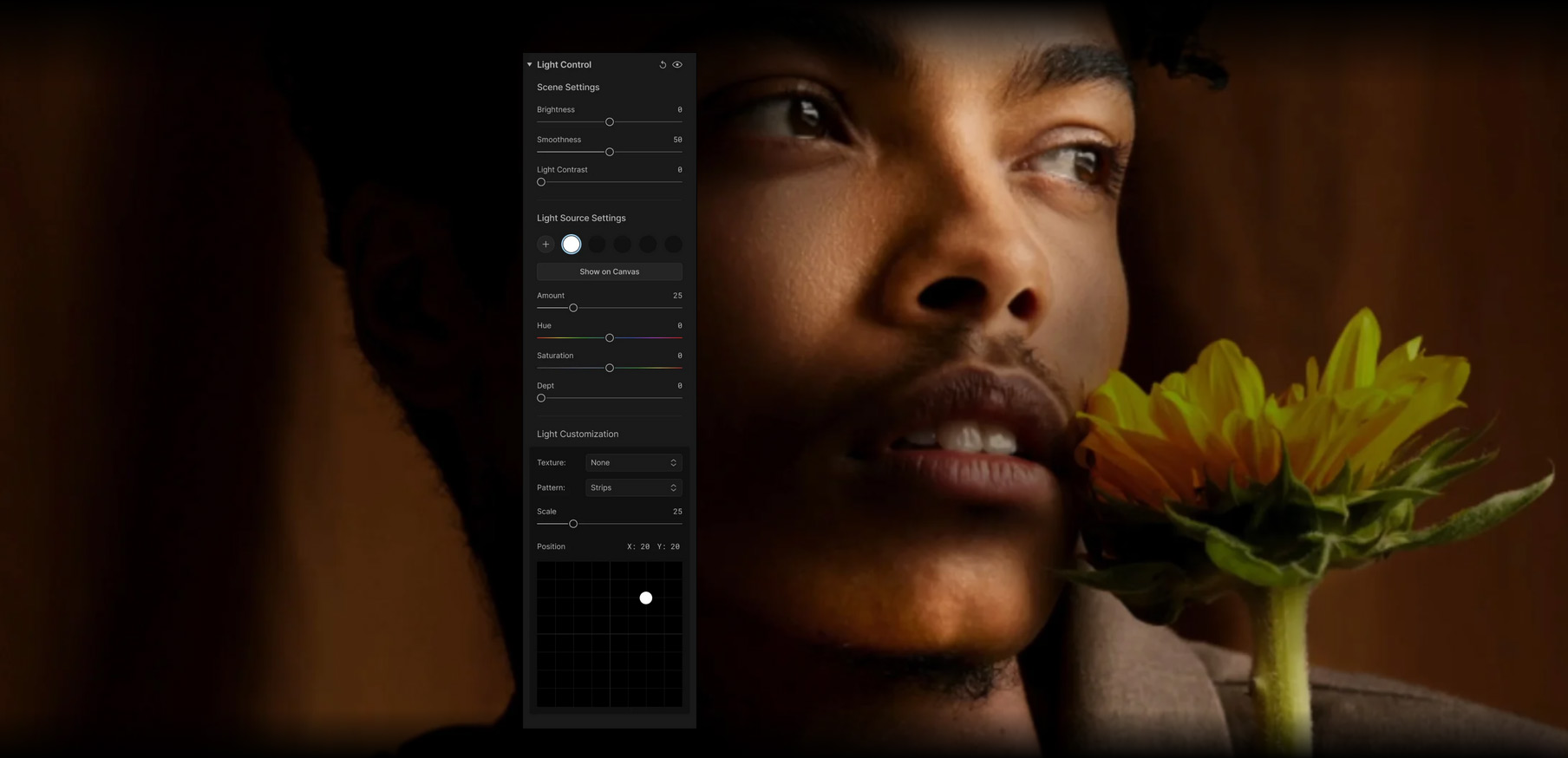The image size is (1568, 758).
Task: Open the Texture dropdown
Action: click(x=634, y=463)
